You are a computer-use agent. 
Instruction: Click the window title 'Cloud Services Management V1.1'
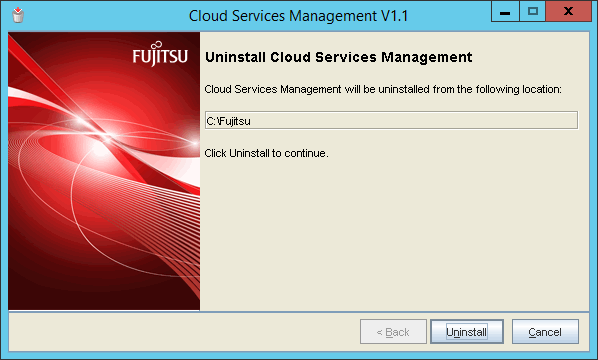tap(298, 16)
